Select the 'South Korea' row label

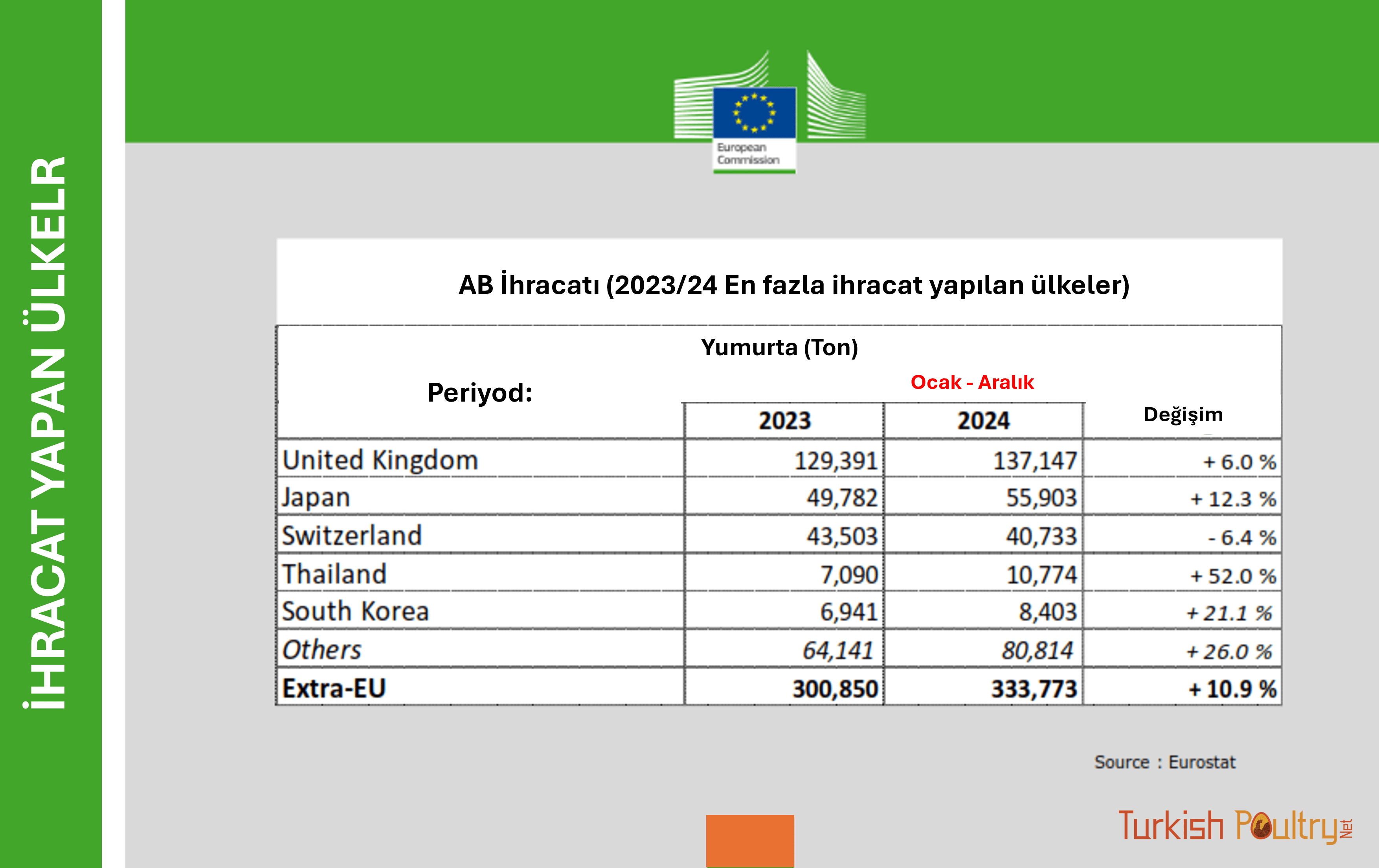(355, 611)
